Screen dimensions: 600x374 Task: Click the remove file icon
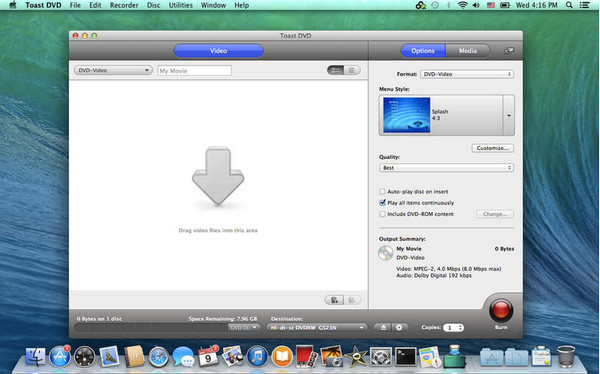pos(352,300)
